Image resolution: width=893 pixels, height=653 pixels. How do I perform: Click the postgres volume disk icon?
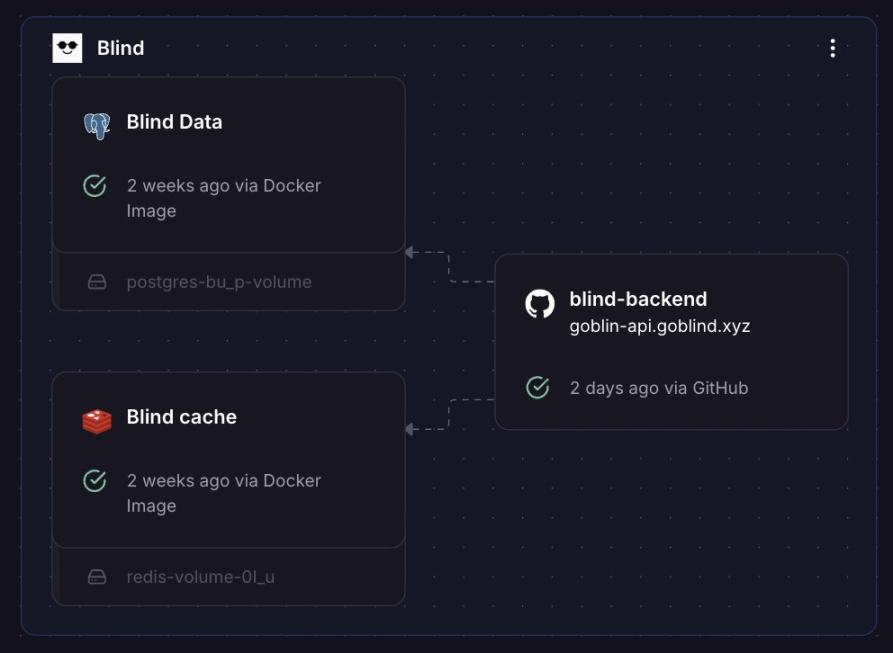click(x=97, y=282)
